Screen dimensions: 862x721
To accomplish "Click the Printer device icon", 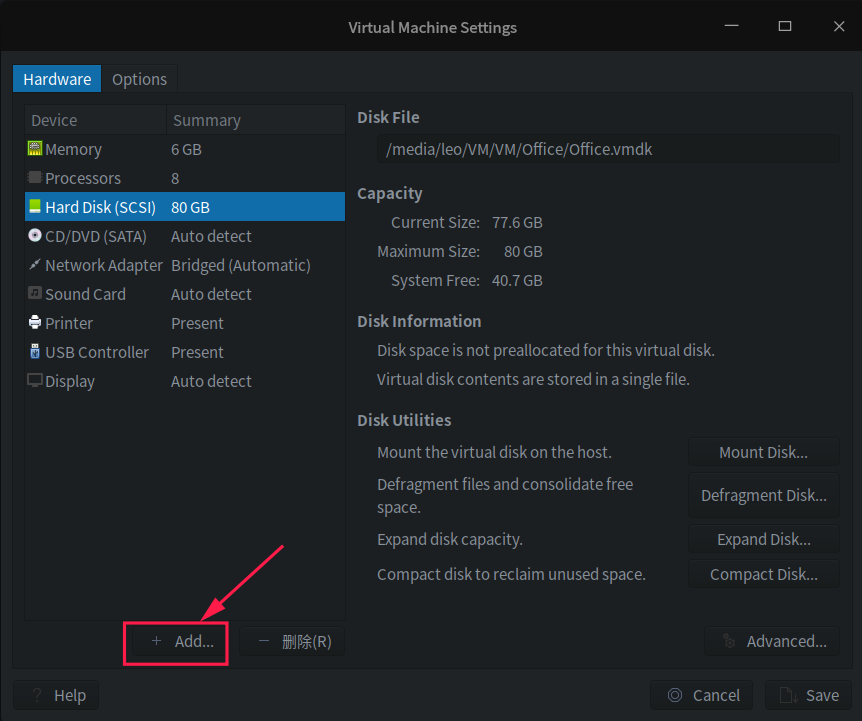I will click(34, 323).
